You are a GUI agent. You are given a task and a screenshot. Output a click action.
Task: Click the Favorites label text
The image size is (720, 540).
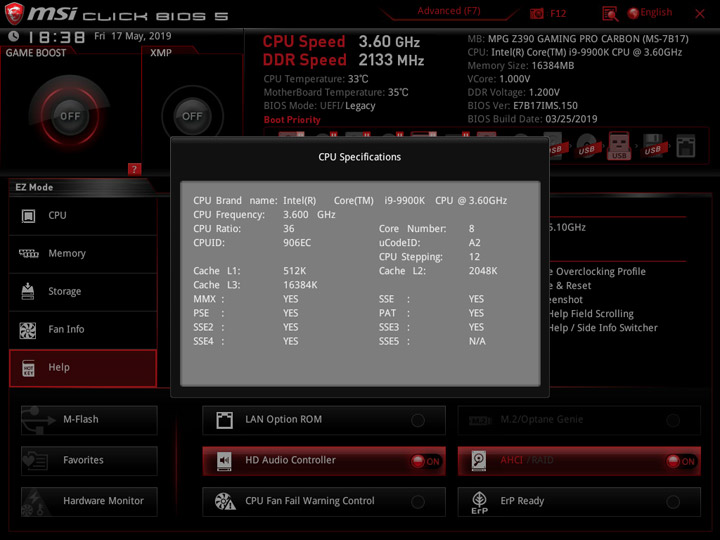coord(83,460)
